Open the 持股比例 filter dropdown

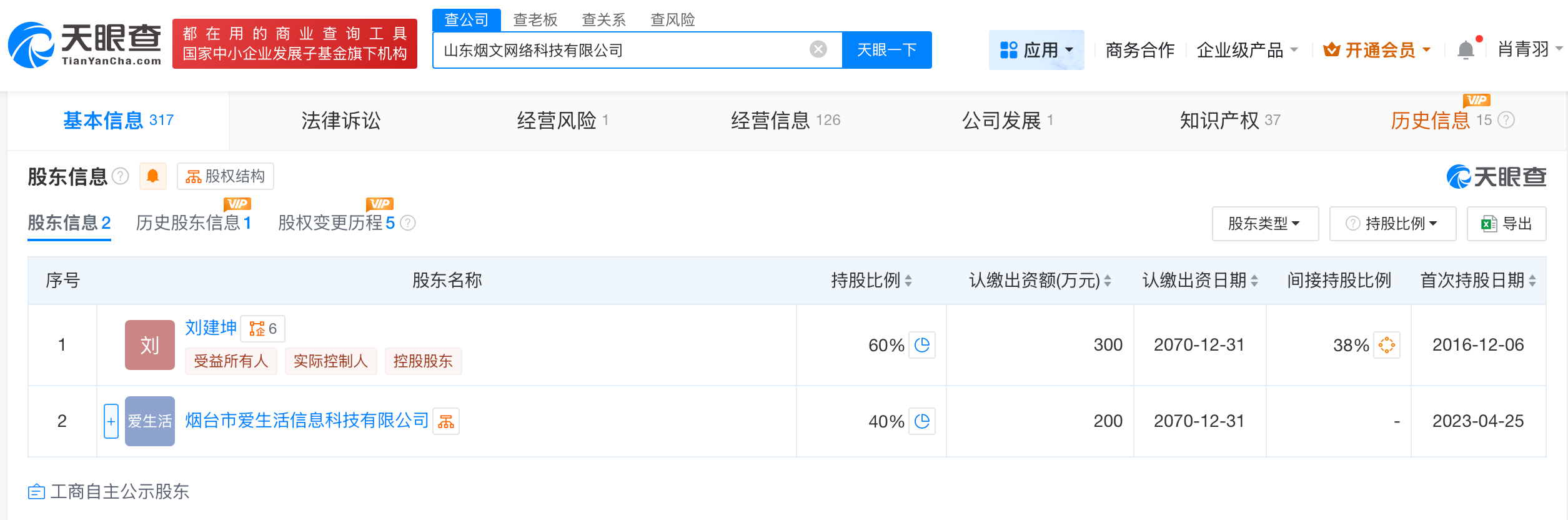click(1392, 224)
